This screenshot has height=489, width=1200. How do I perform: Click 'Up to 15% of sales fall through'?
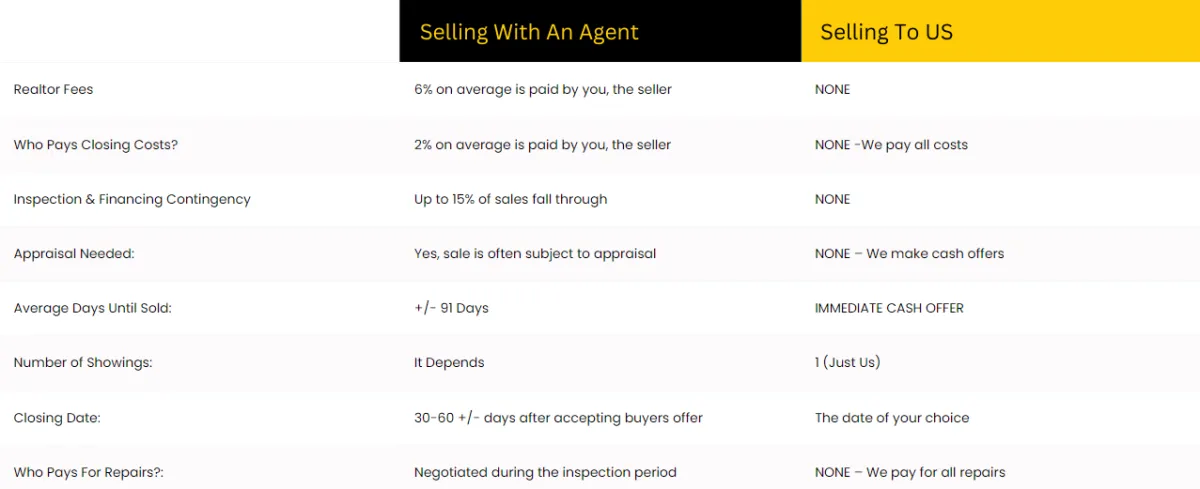click(x=510, y=199)
